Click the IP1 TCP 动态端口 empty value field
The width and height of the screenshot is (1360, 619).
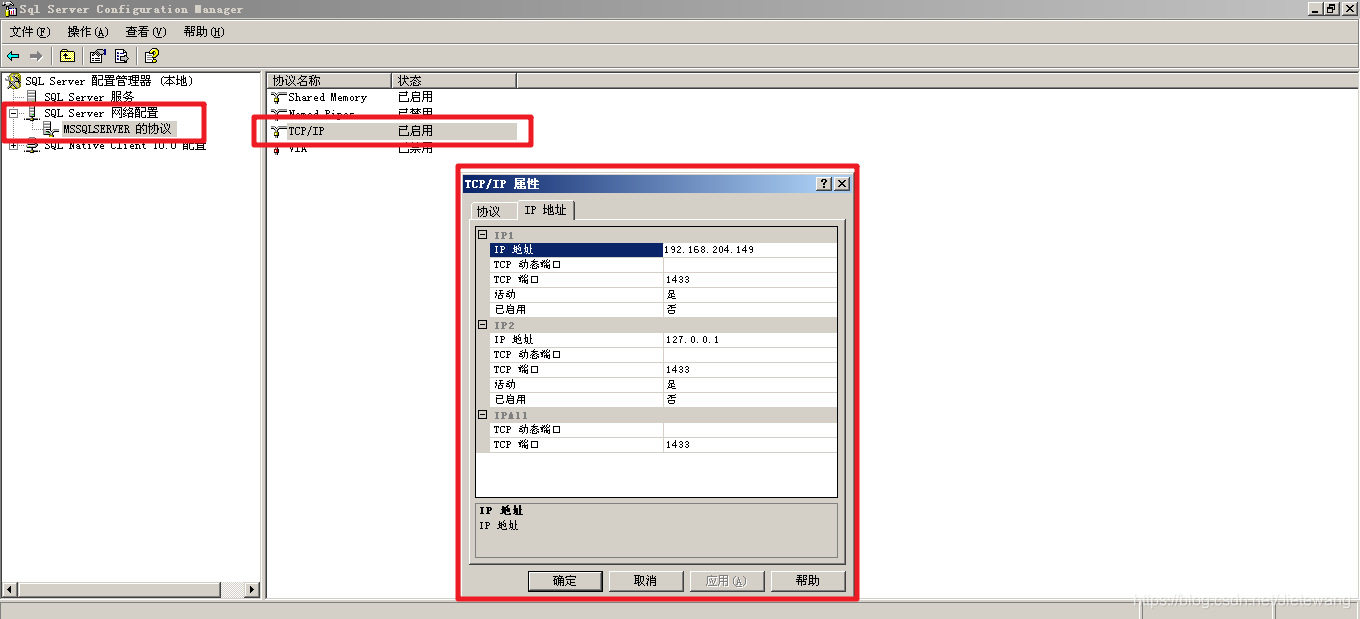[x=750, y=265]
